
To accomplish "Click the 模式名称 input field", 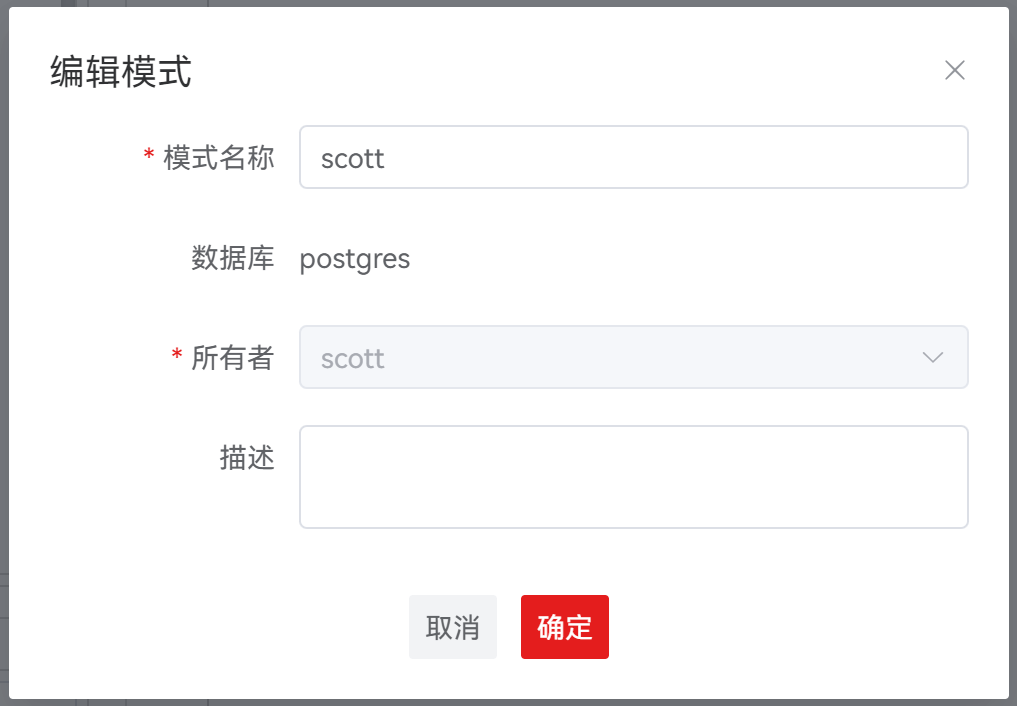I will tap(634, 158).
